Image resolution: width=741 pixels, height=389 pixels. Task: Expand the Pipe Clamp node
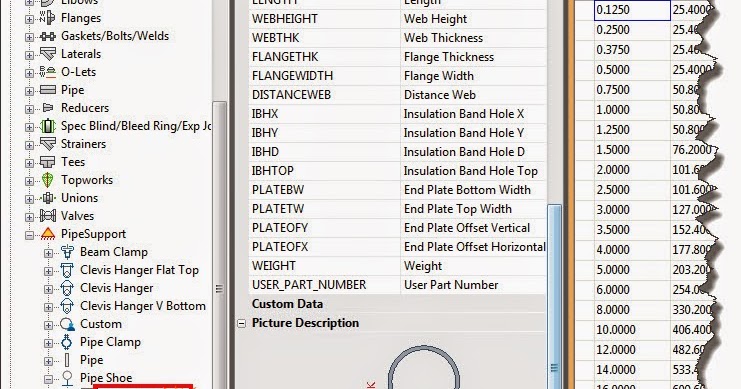tap(48, 343)
